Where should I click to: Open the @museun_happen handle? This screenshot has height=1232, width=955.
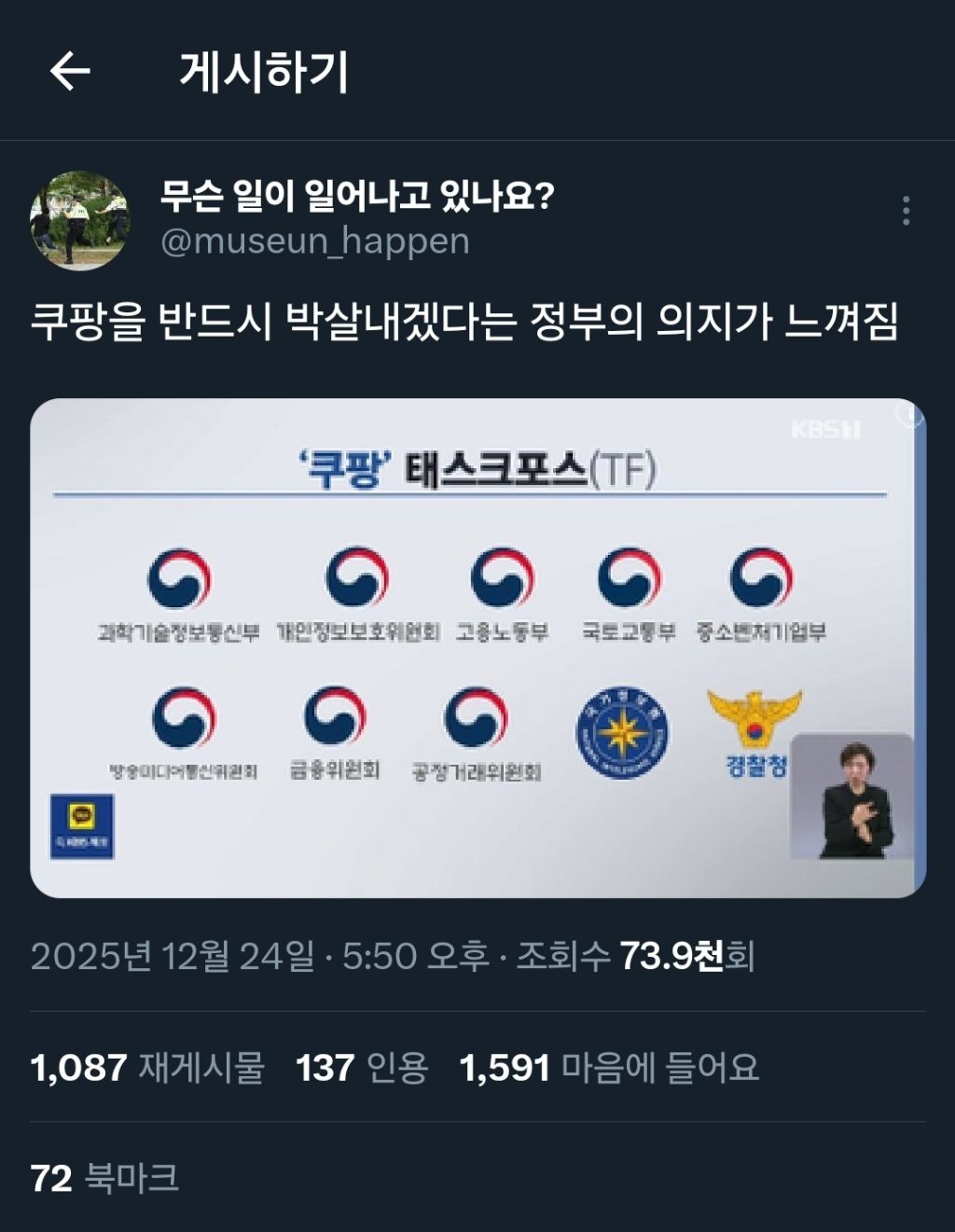[315, 241]
